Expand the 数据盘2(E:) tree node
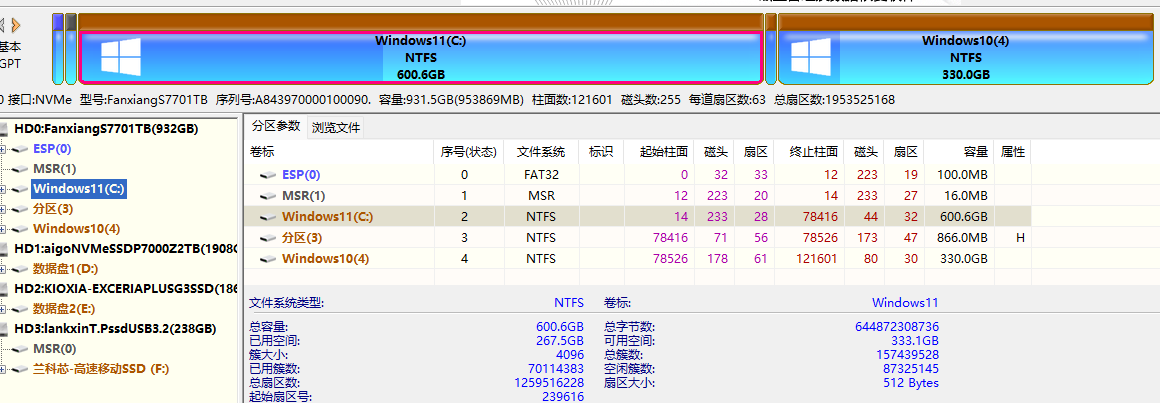Viewport: 1160px width, 403px height. pos(3,309)
